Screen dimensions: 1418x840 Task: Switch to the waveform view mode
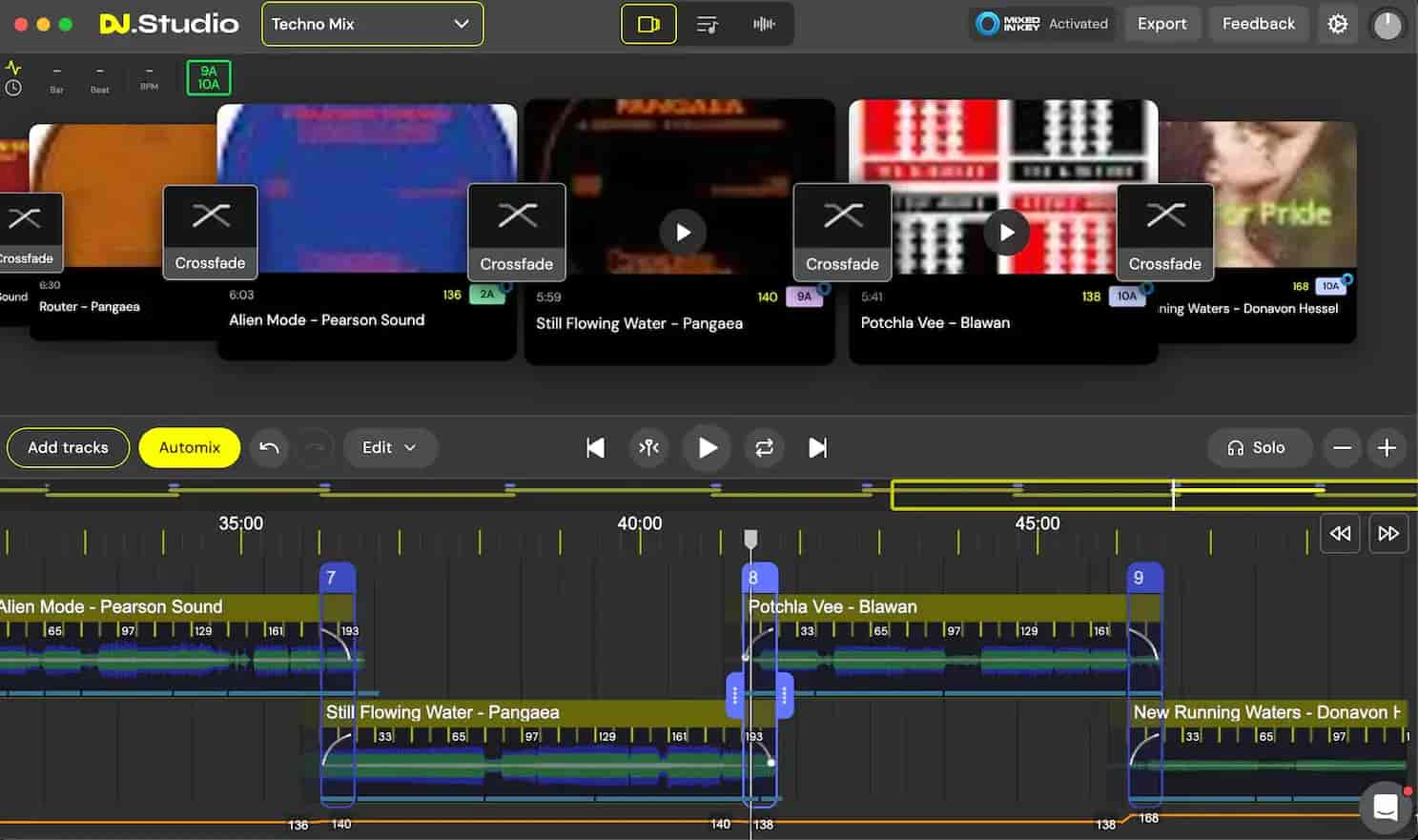764,24
